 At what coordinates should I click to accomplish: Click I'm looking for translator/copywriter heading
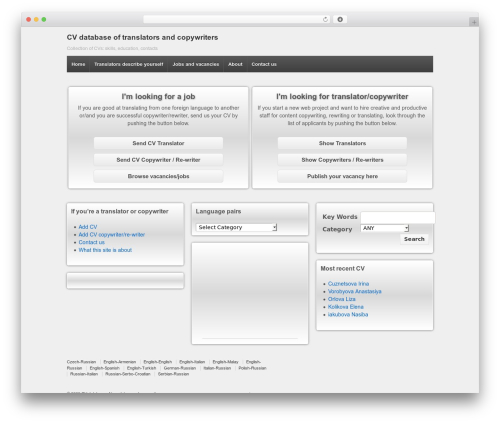tap(342, 97)
